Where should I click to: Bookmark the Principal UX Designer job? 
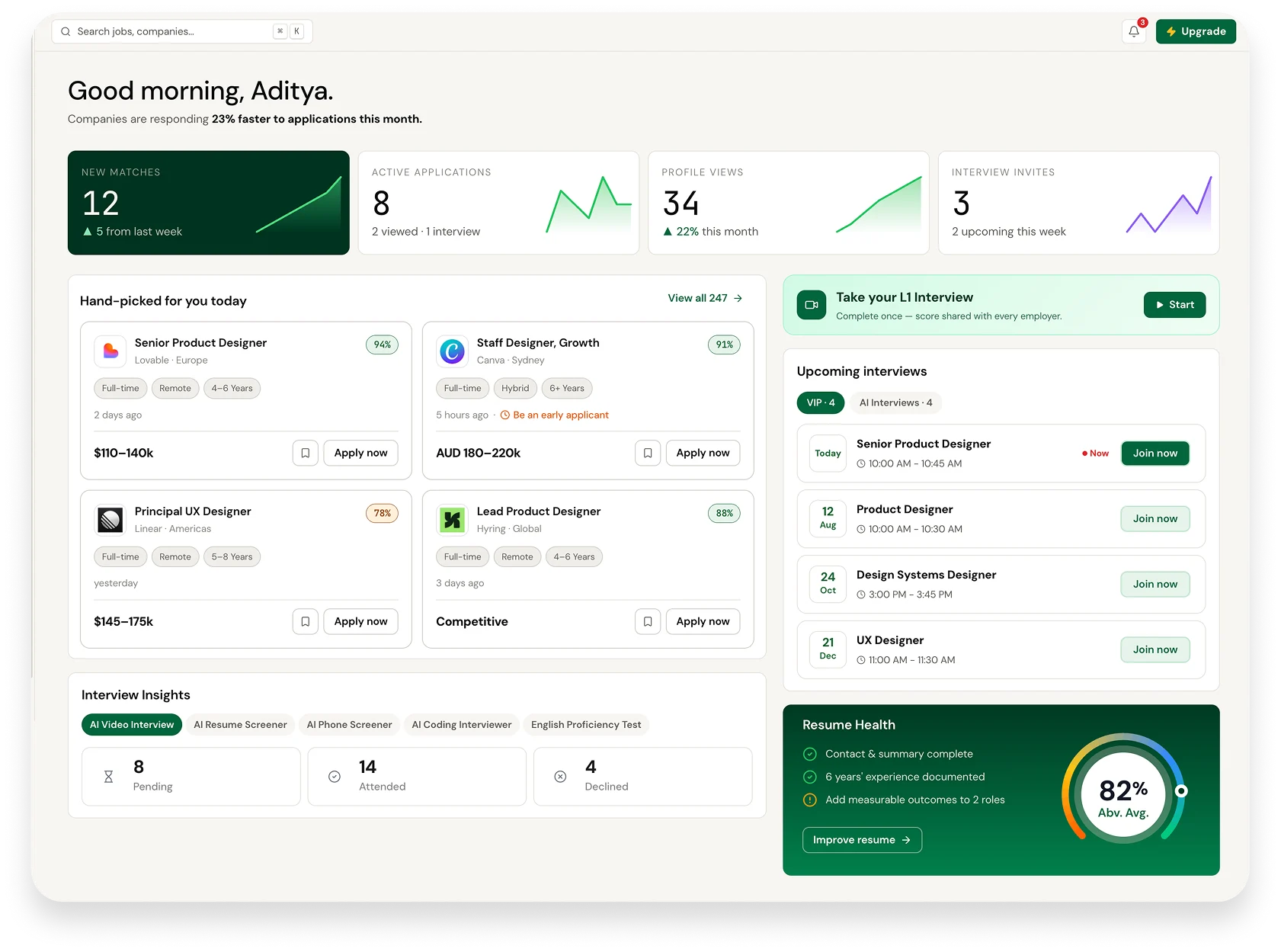tap(306, 621)
